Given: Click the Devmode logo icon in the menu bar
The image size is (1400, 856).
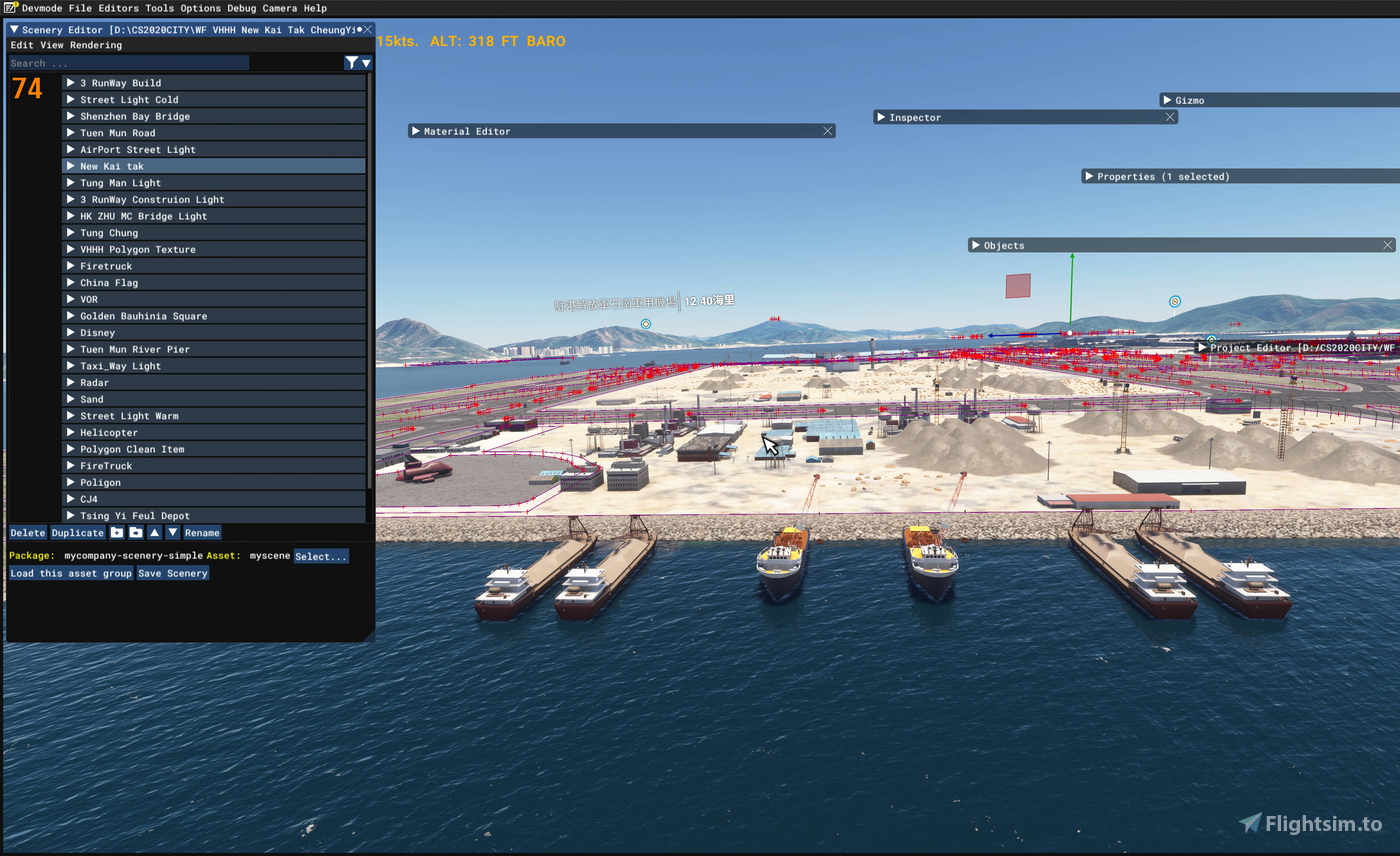Looking at the screenshot, I should [8, 7].
